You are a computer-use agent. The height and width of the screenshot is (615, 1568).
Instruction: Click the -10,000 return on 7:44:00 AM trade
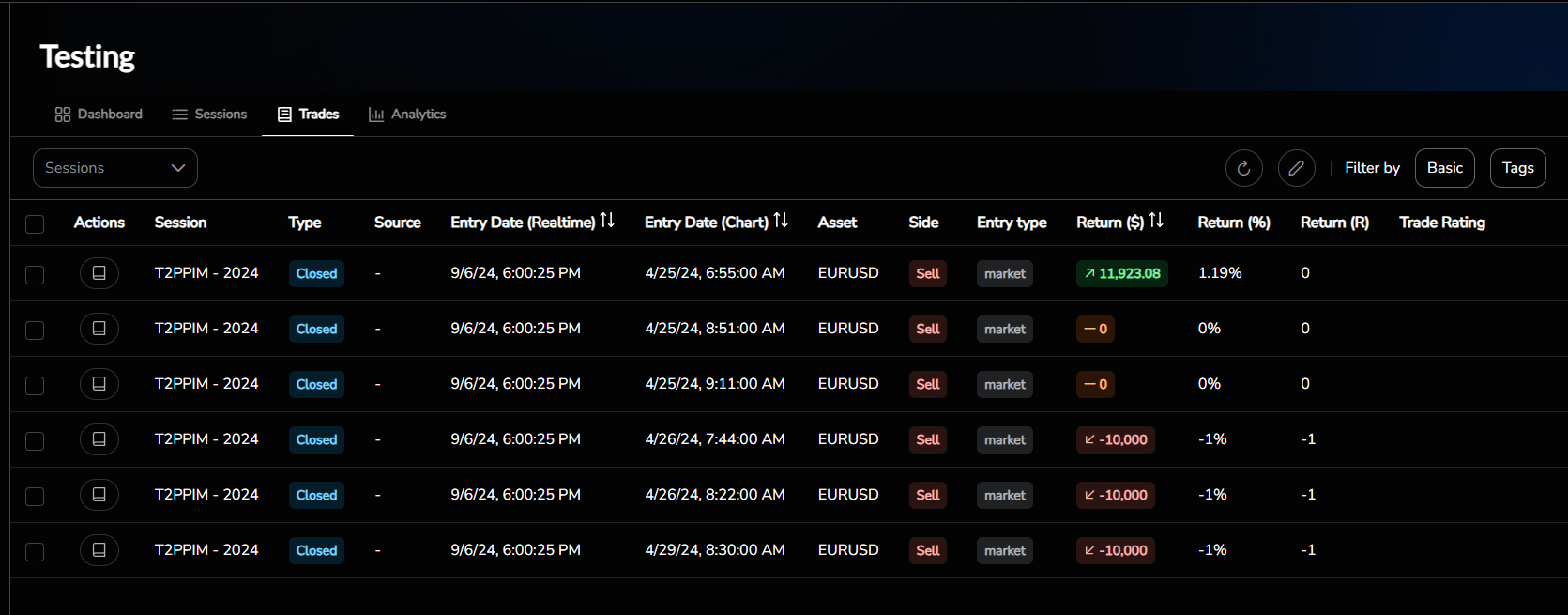(x=1116, y=439)
